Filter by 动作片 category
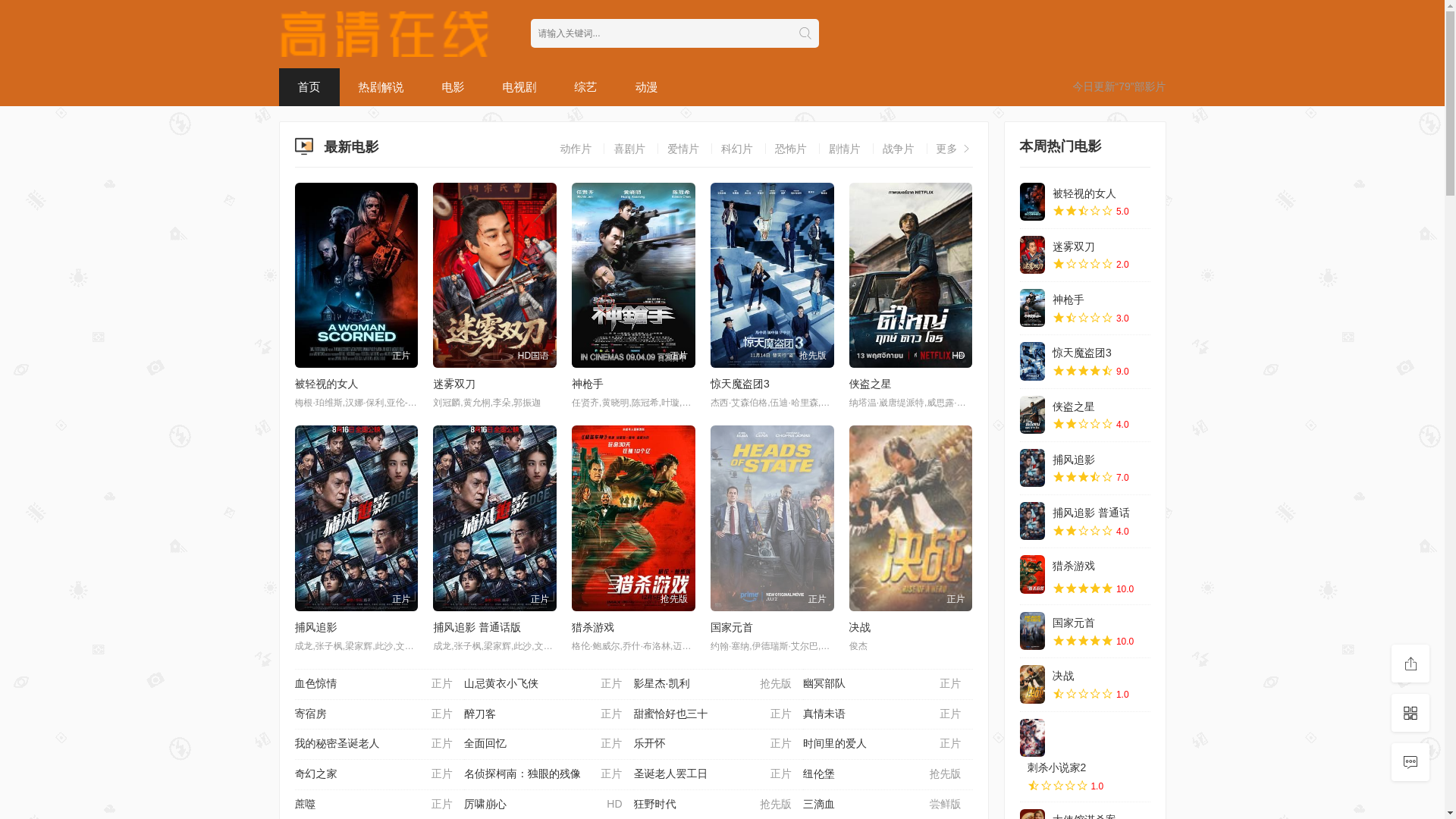 click(576, 149)
